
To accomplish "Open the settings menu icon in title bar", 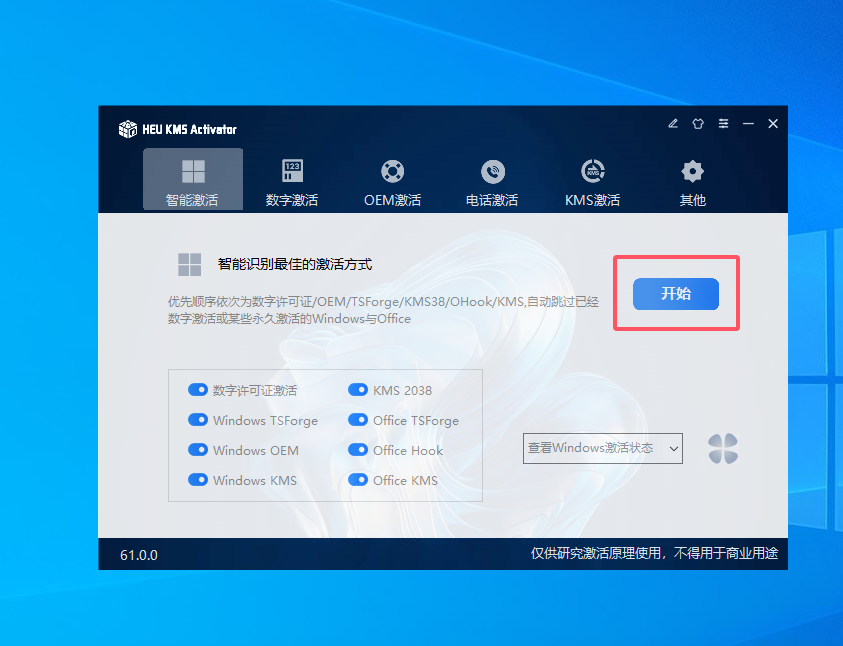I will tap(723, 124).
